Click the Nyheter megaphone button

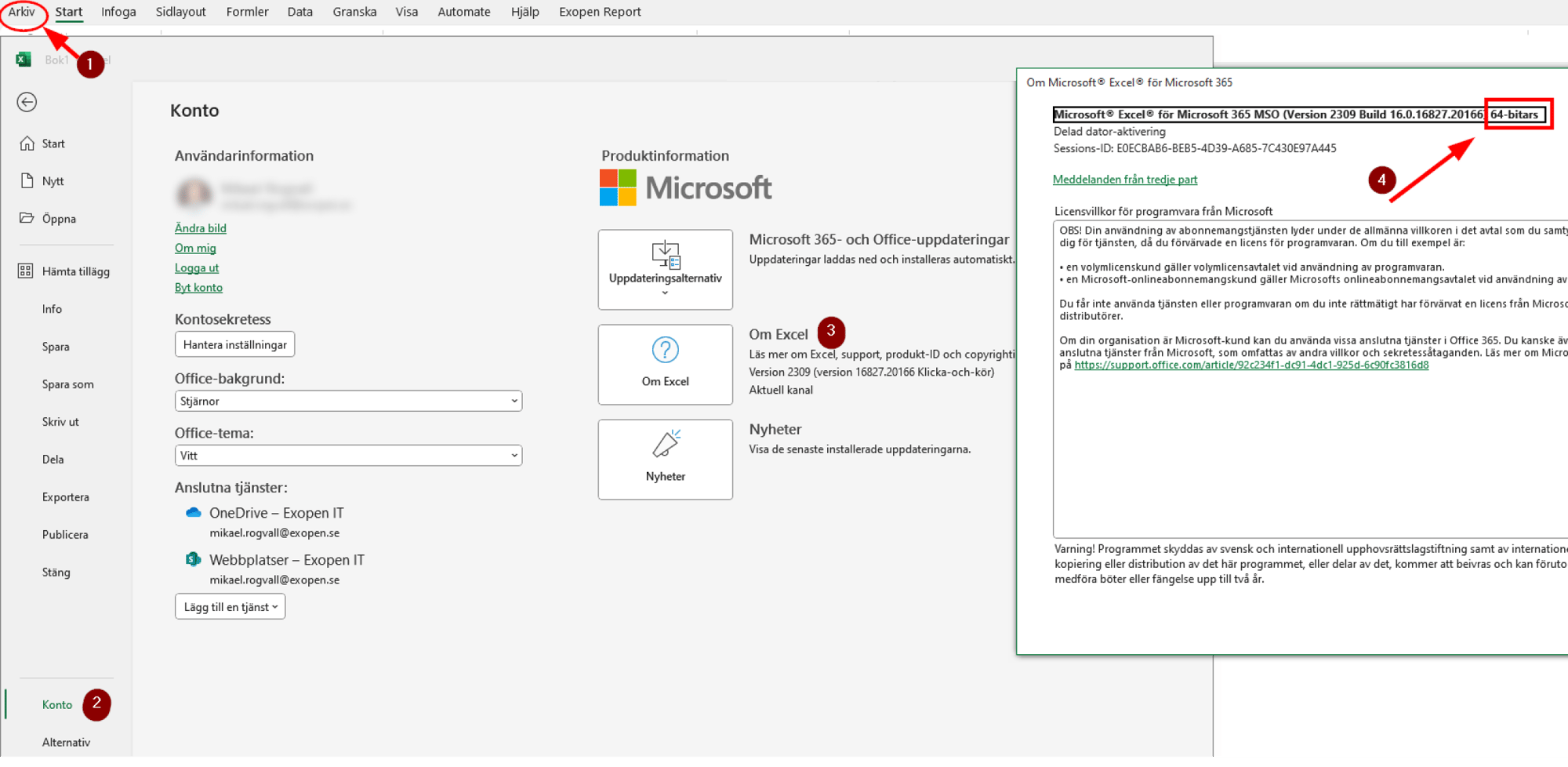[666, 460]
